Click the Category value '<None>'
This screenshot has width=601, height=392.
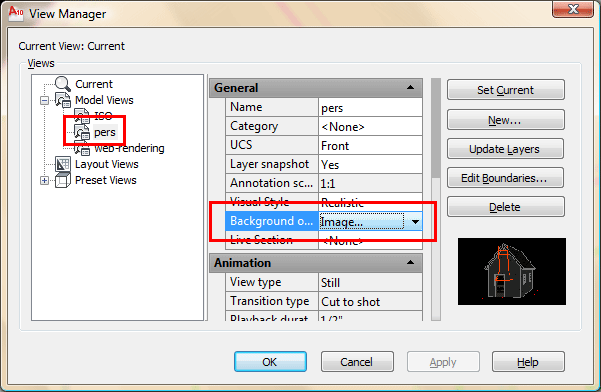(370, 126)
